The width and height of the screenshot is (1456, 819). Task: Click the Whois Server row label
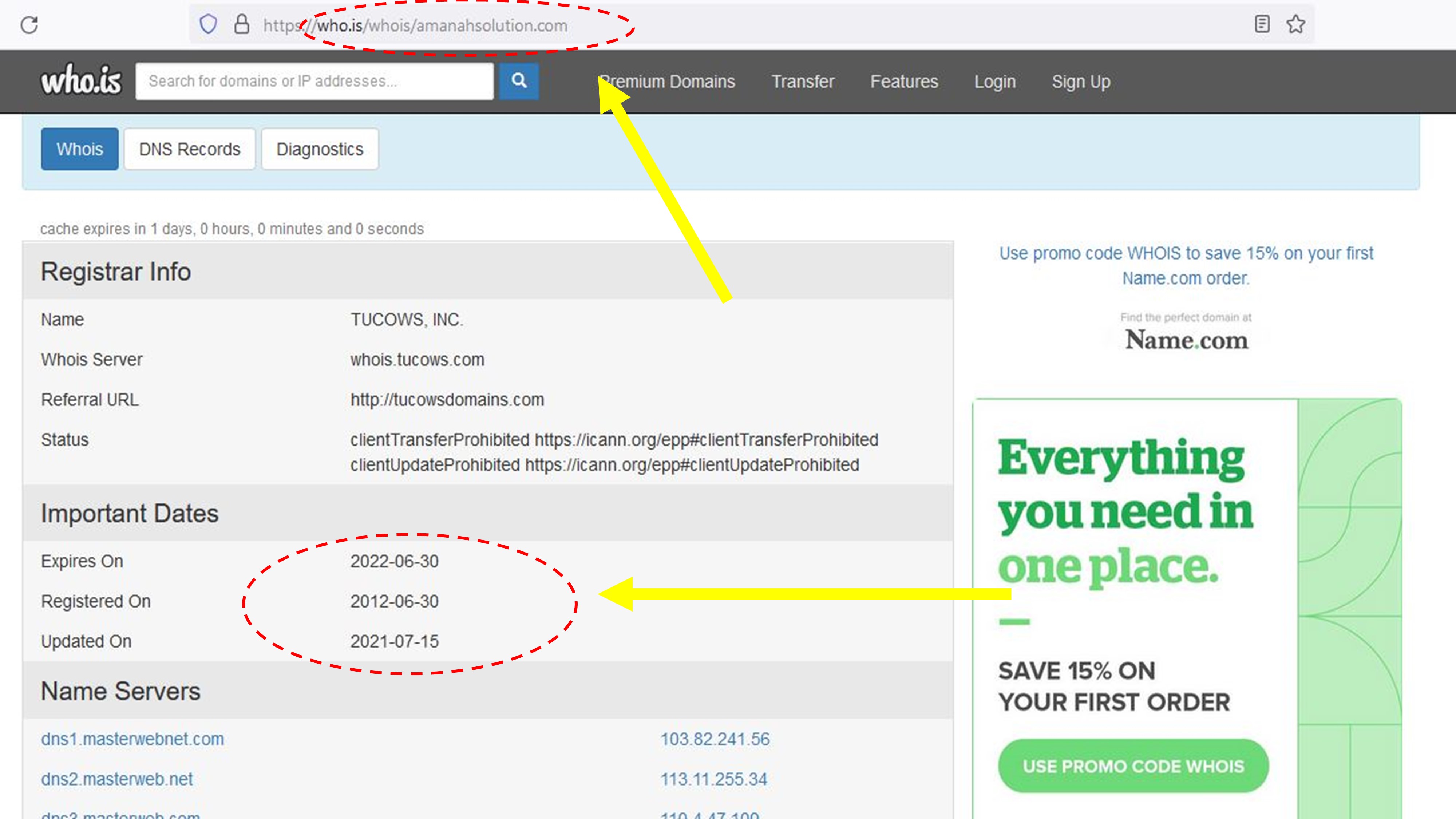(x=92, y=360)
